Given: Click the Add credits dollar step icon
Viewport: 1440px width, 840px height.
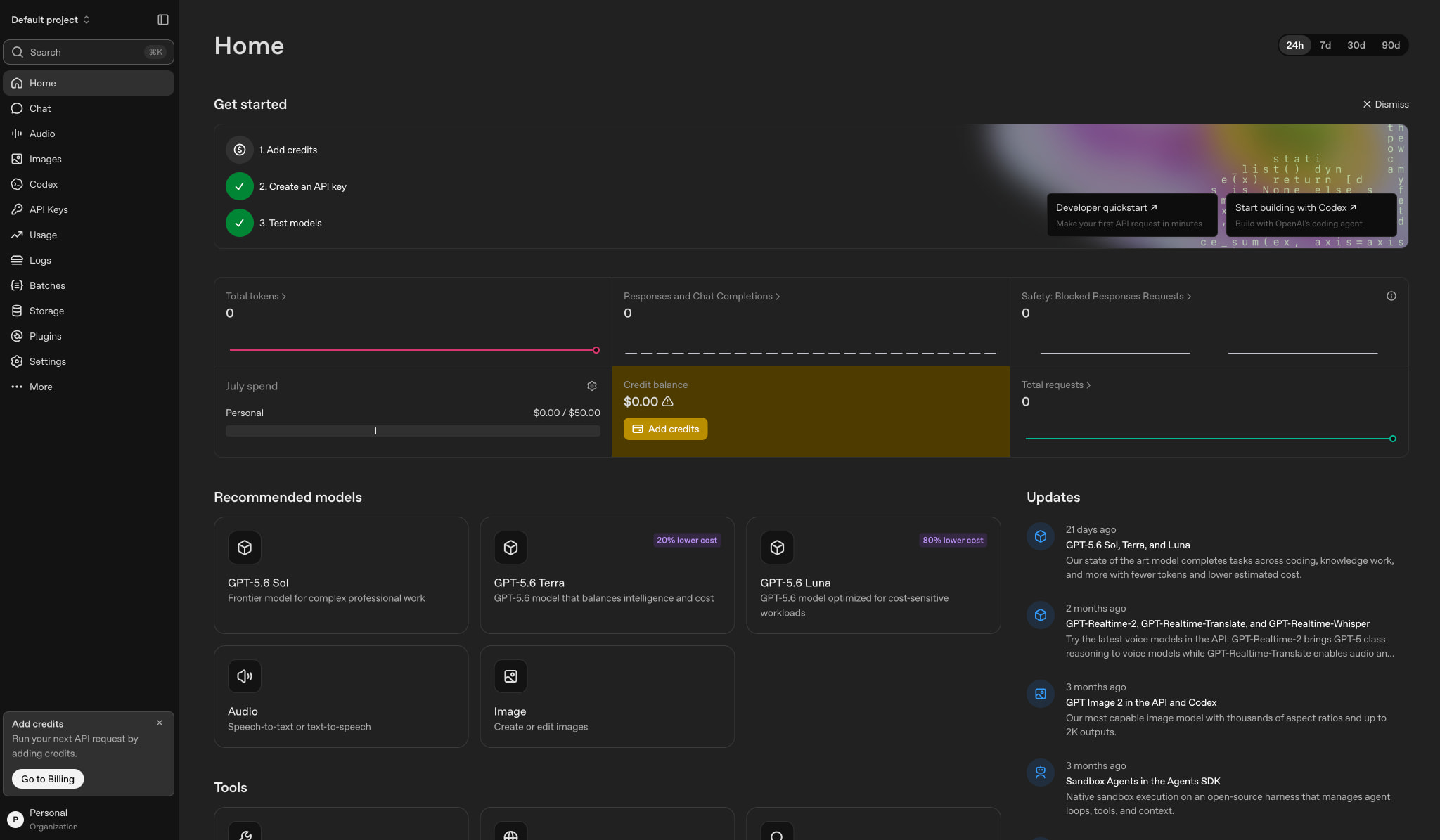Looking at the screenshot, I should [240, 150].
